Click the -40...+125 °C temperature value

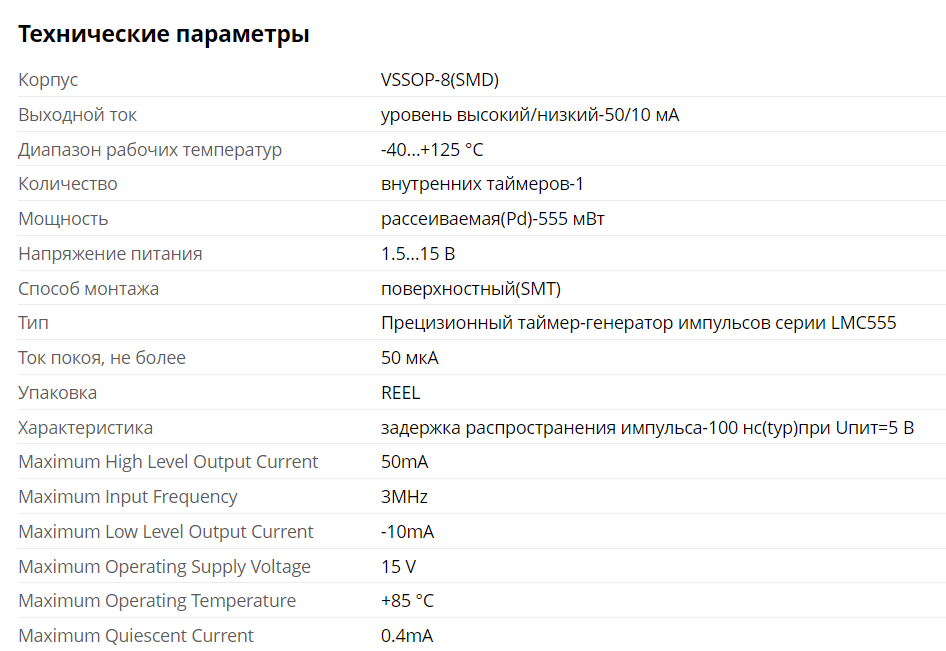[431, 150]
